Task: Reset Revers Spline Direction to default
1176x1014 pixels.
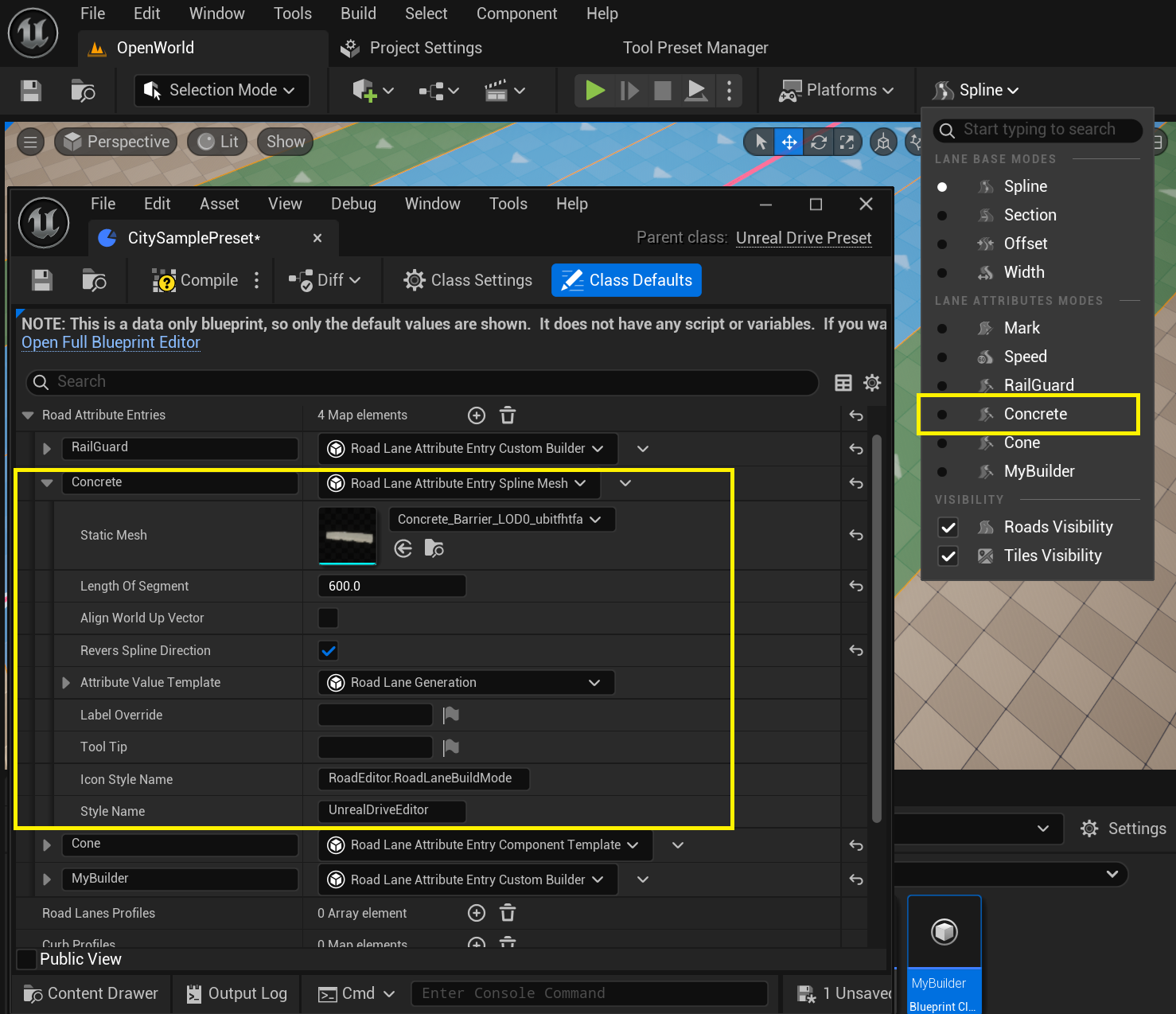Action: tap(856, 650)
